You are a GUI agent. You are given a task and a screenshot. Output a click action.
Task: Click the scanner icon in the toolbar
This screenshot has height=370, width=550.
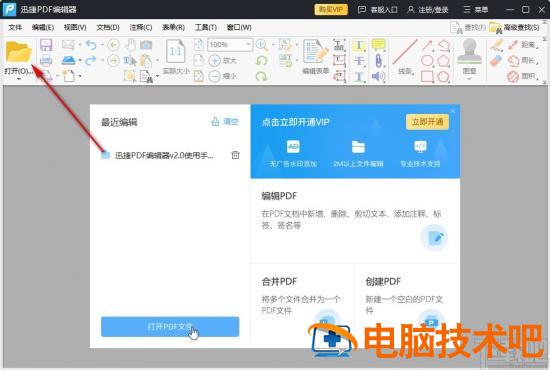[69, 60]
